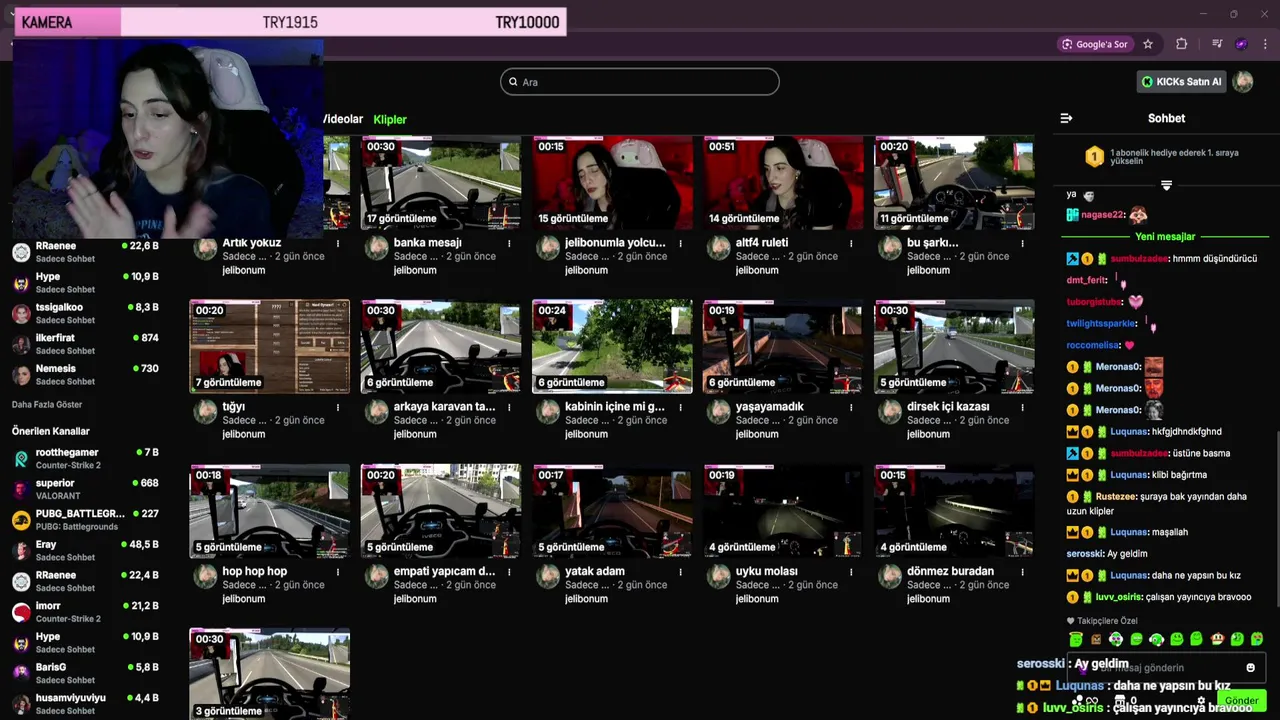Click the chat panel vertical scrollbar
The height and width of the screenshot is (720, 1280).
[1276, 520]
